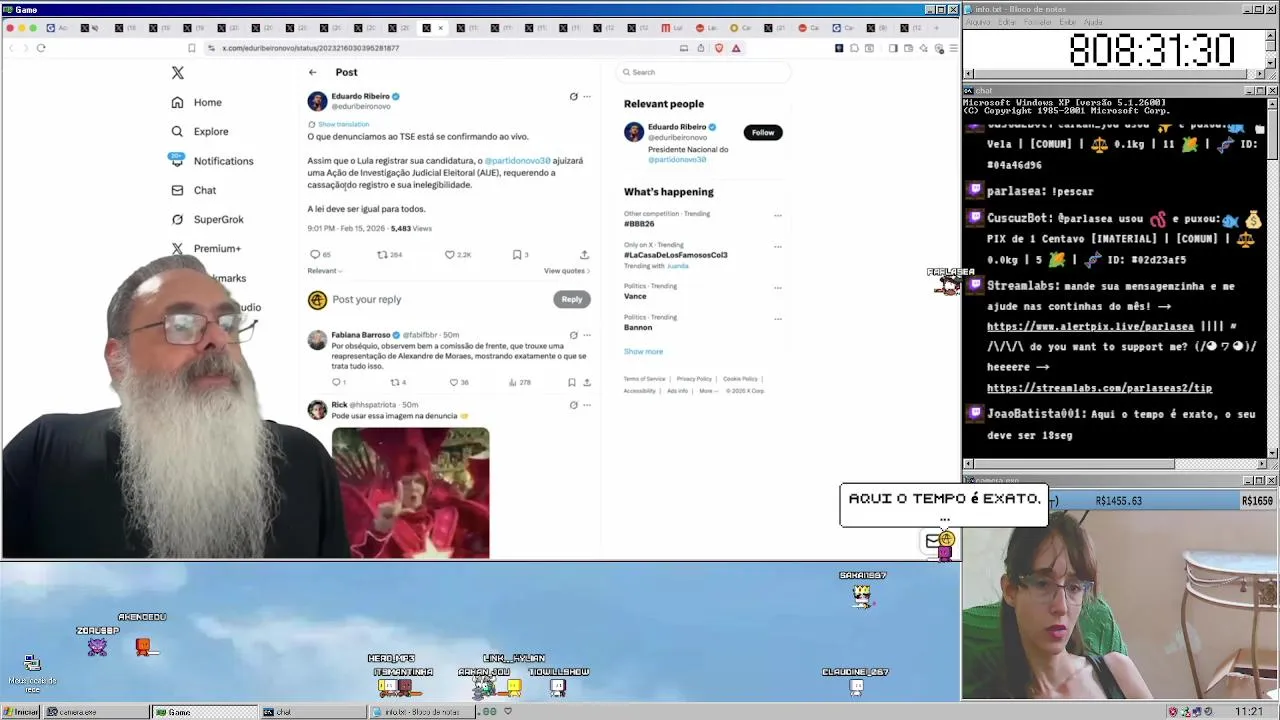Click Show translation on the post
Screen dimensions: 1280x720
click(343, 124)
